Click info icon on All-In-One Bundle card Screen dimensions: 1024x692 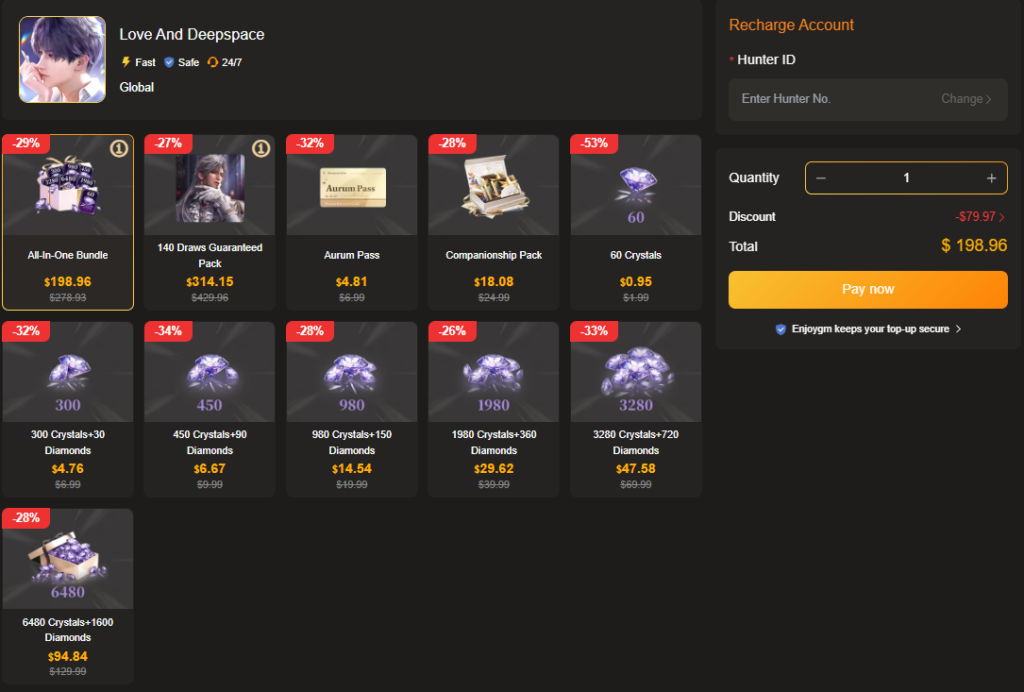pyautogui.click(x=119, y=149)
